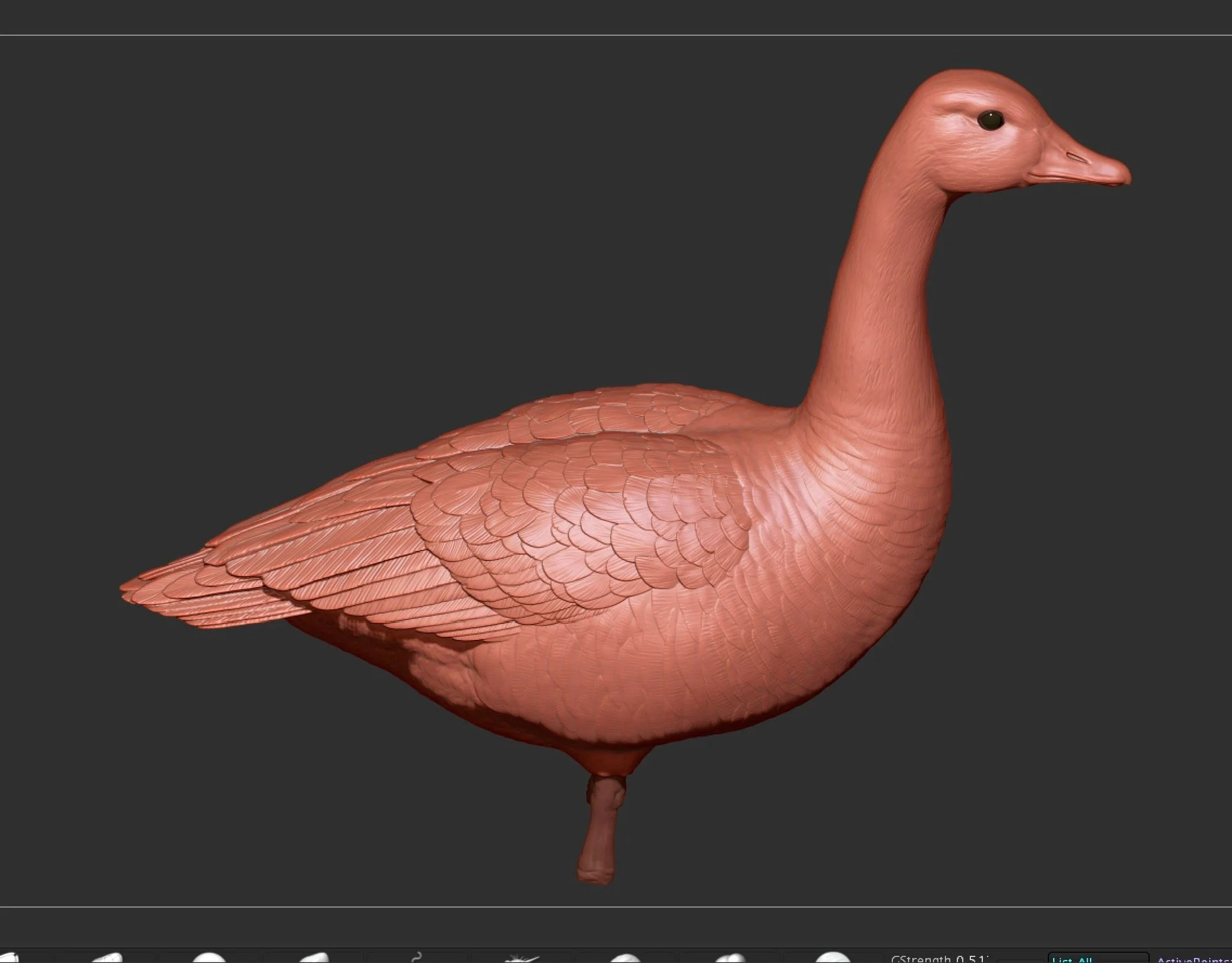This screenshot has height=963, width=1232.
Task: Select the fourth brush thumbnail in the bottom shelf
Action: point(314,958)
